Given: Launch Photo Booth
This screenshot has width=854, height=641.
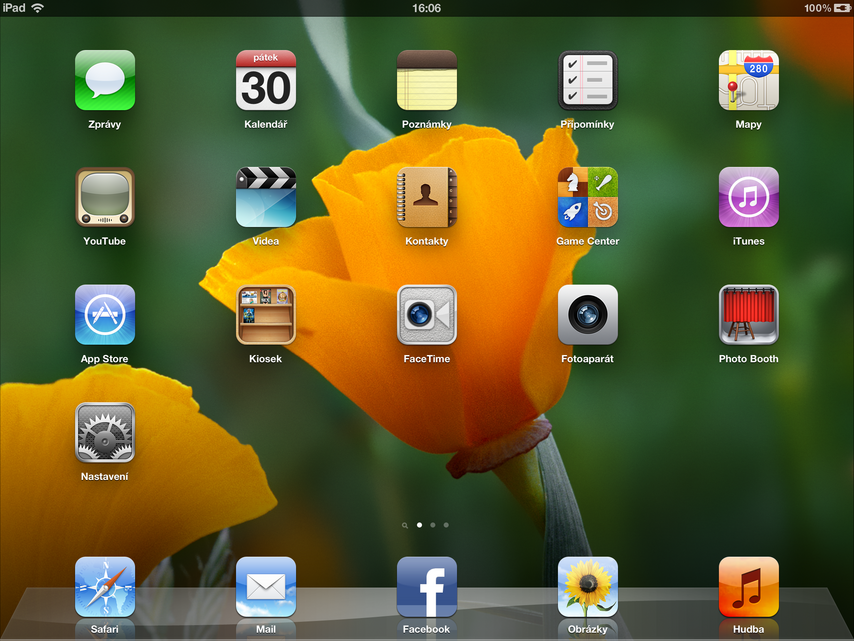Looking at the screenshot, I should tap(748, 315).
